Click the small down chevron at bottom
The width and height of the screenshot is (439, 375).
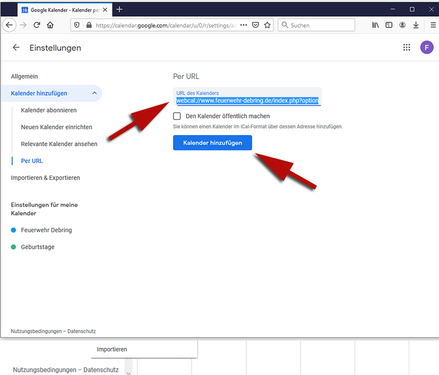pos(128,373)
